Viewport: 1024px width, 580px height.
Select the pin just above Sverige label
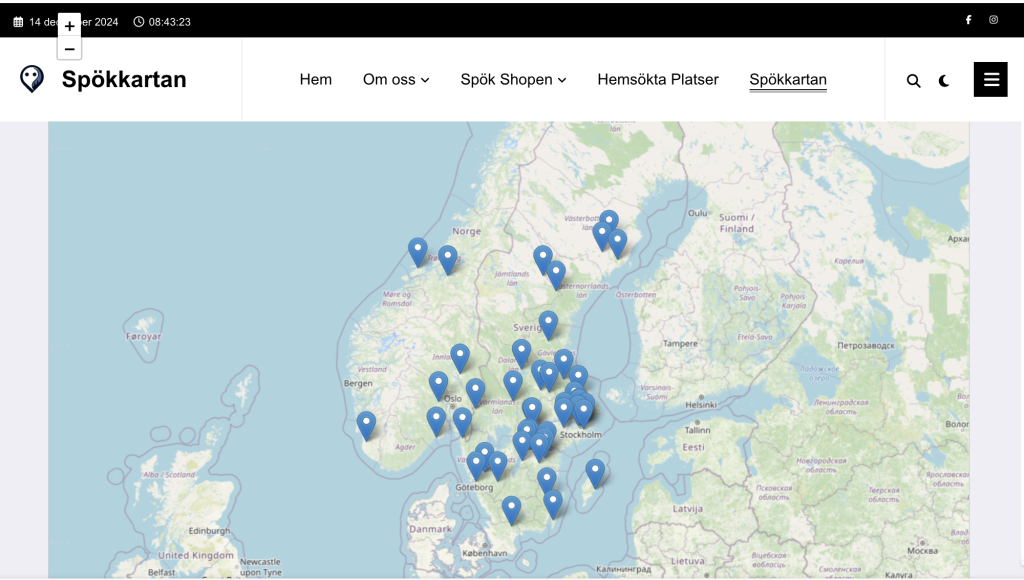[548, 325]
